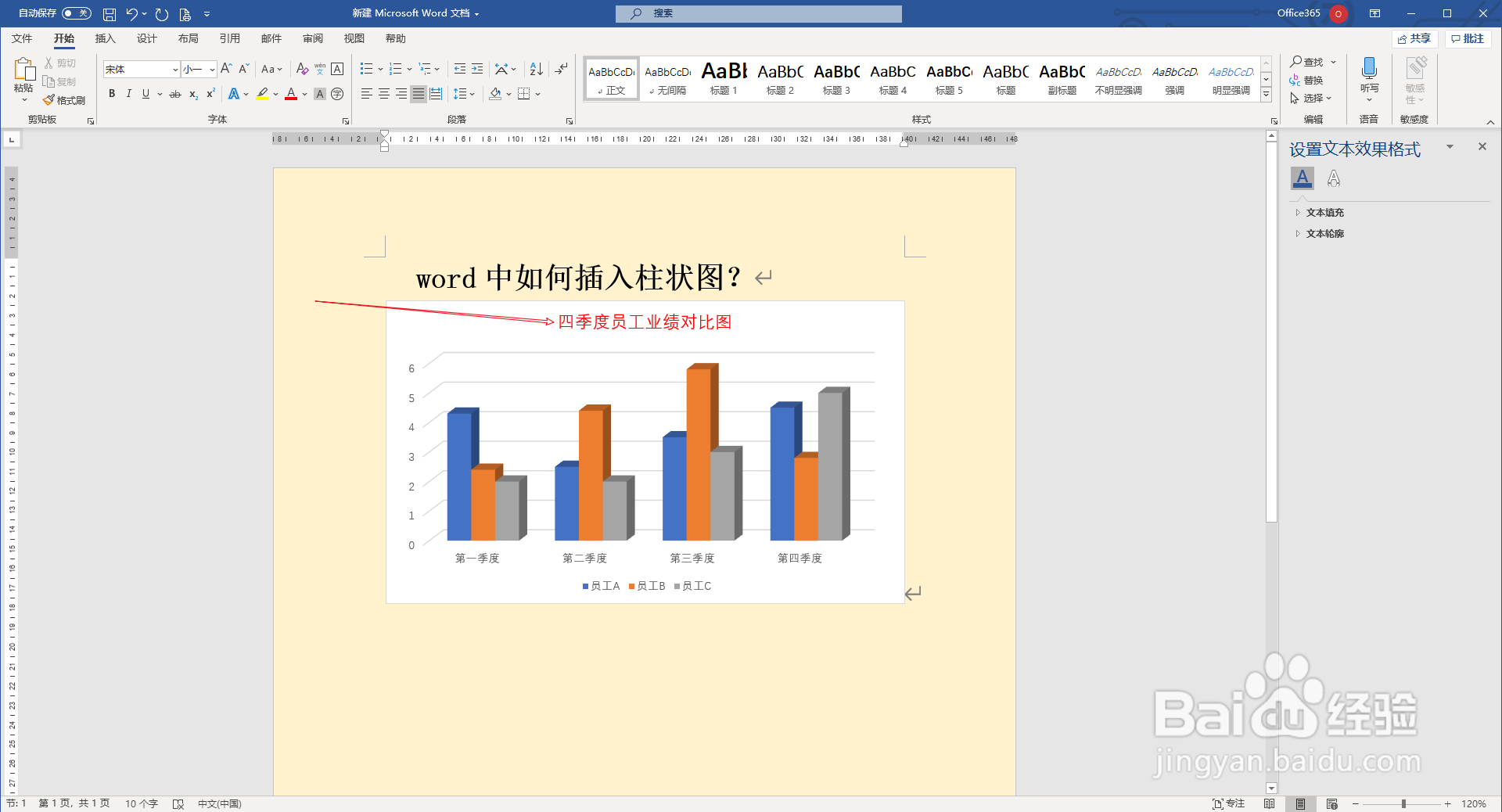Click the font color red A swatch
Viewport: 1502px width, 812px height.
[x=291, y=94]
